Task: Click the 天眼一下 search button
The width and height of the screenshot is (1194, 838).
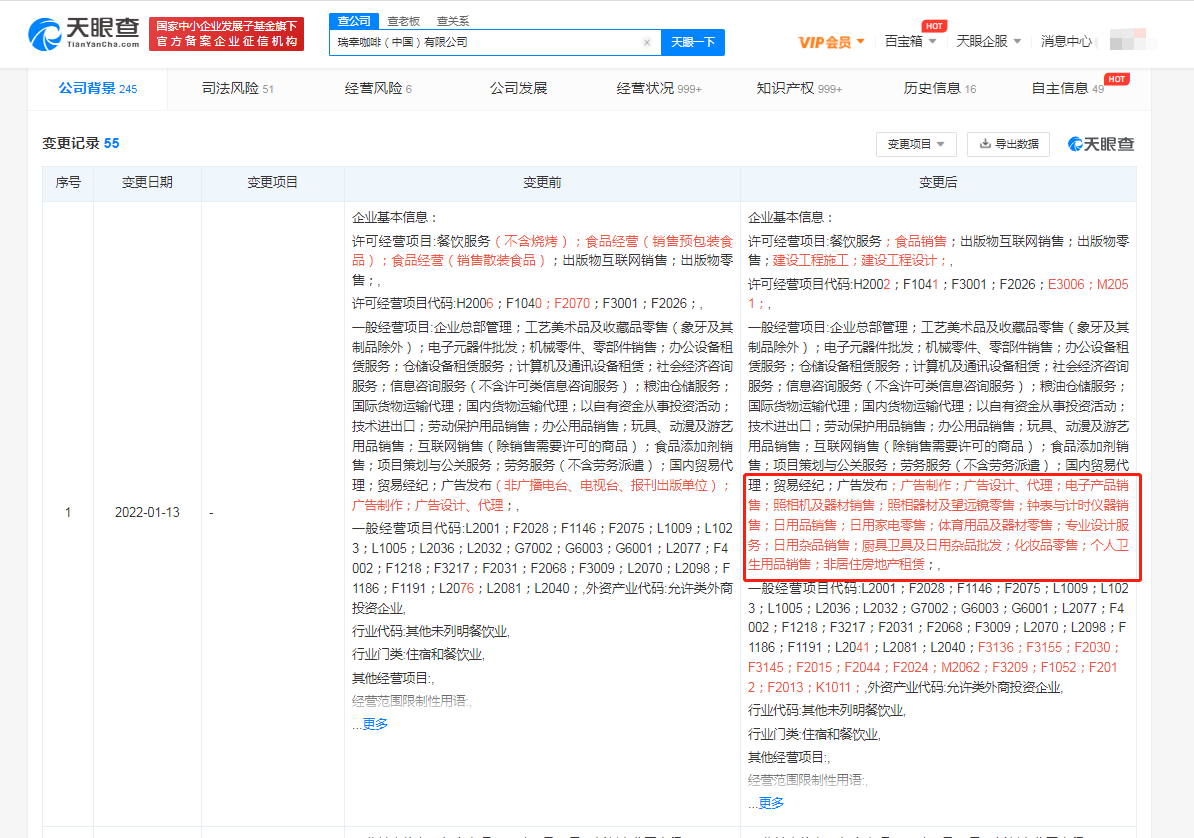Action: [x=693, y=43]
